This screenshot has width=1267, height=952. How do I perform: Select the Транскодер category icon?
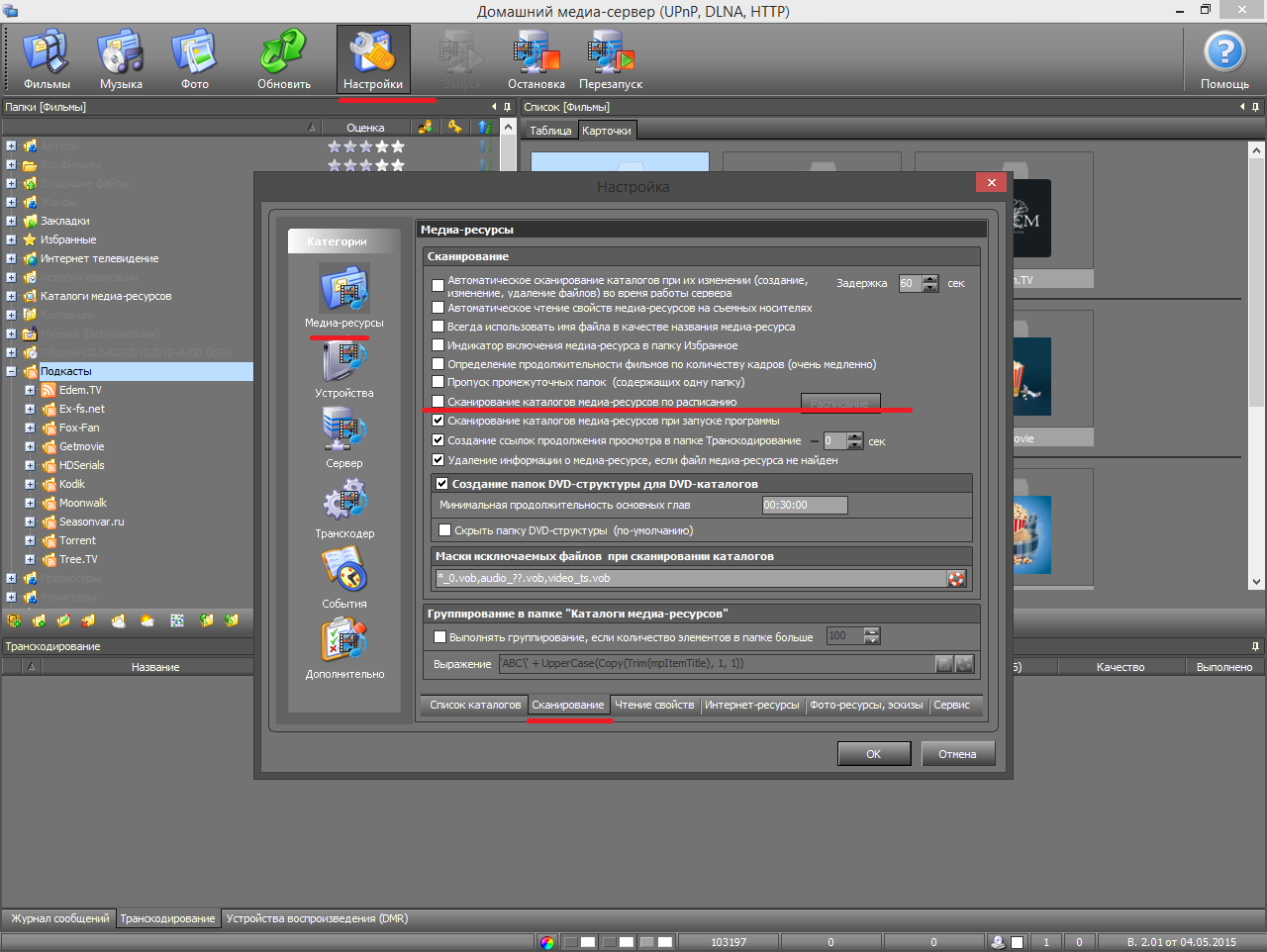[344, 503]
